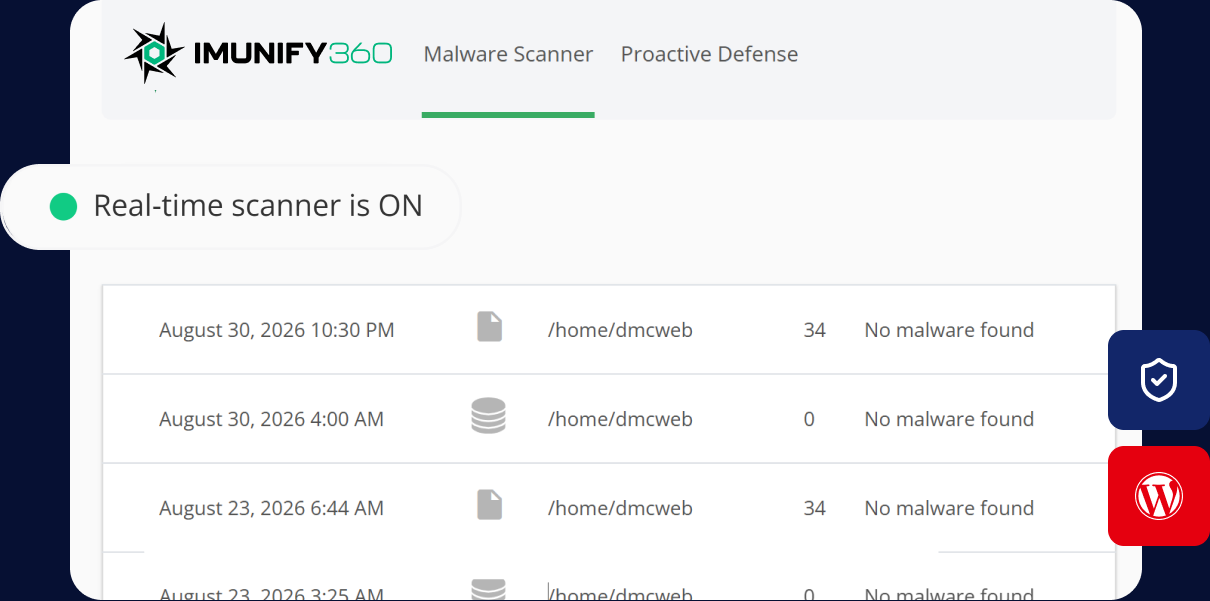Click the Imunify360 logo
1210x601 pixels.
point(258,54)
